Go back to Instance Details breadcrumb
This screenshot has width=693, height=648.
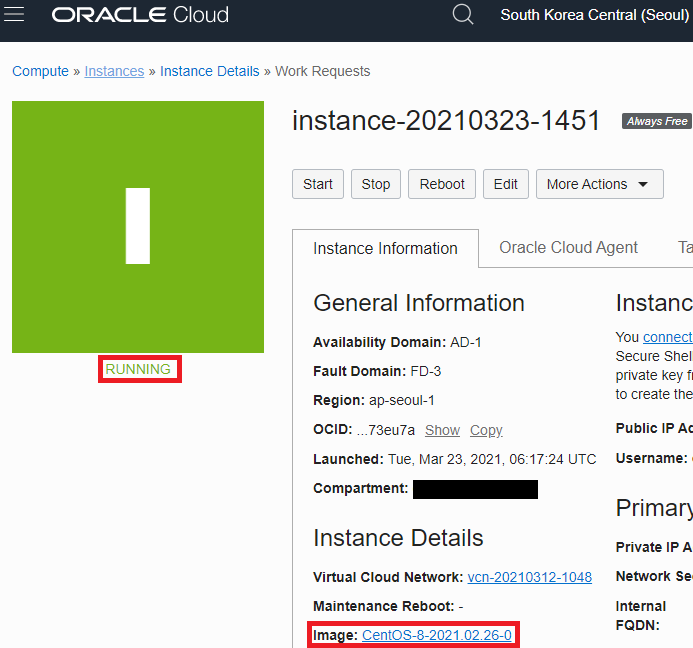(209, 71)
